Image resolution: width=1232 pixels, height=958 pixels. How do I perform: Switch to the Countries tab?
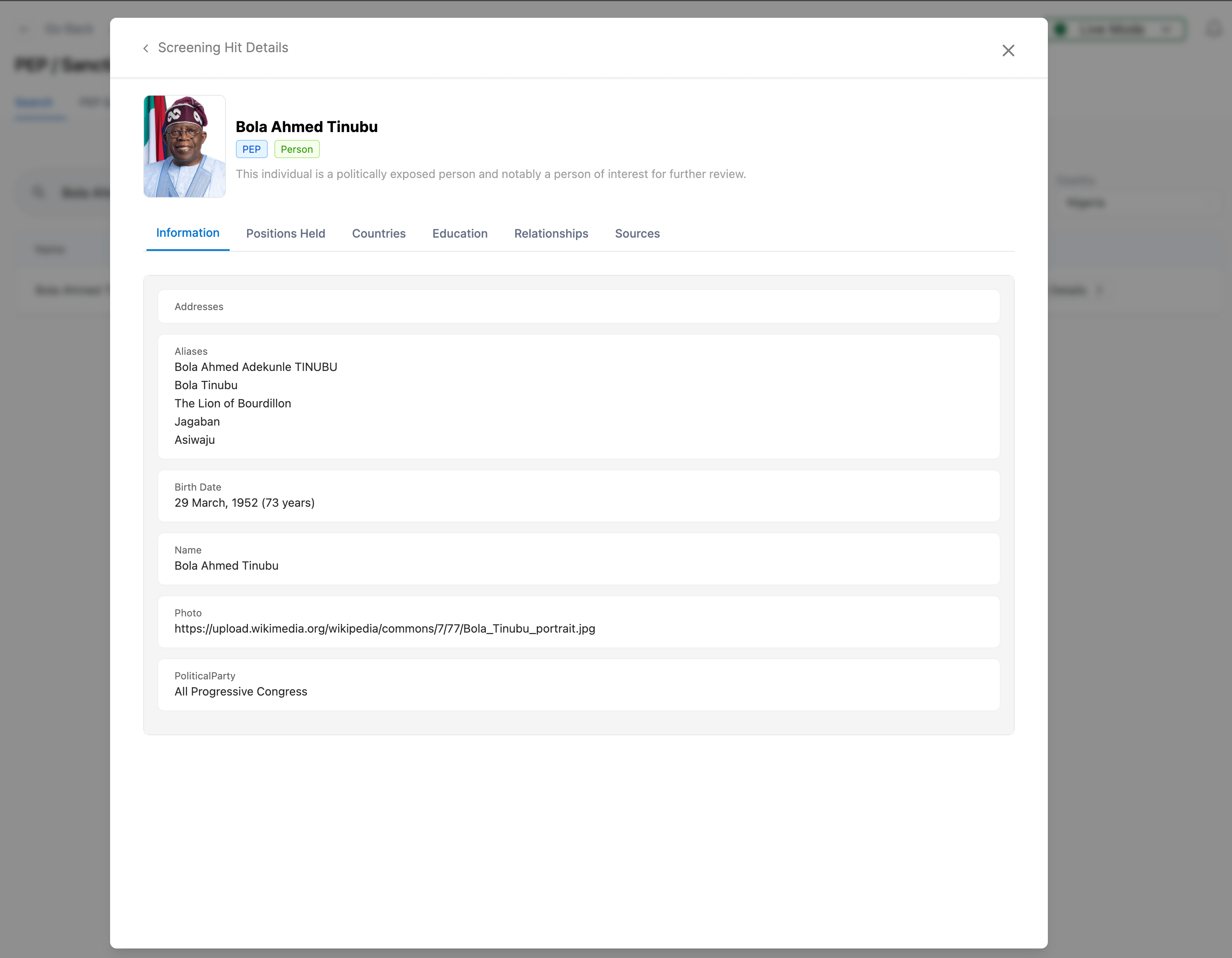point(379,233)
